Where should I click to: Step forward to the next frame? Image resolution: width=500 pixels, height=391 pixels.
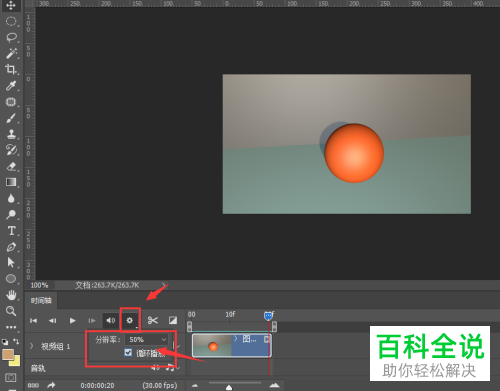(x=92, y=321)
